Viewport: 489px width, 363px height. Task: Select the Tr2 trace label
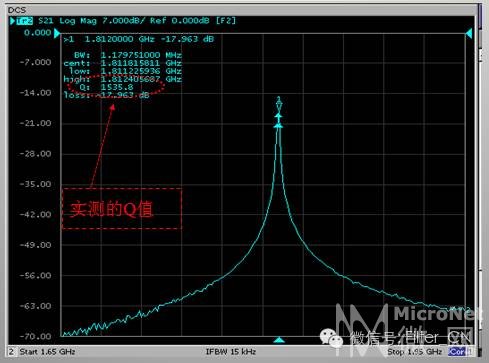[25, 21]
